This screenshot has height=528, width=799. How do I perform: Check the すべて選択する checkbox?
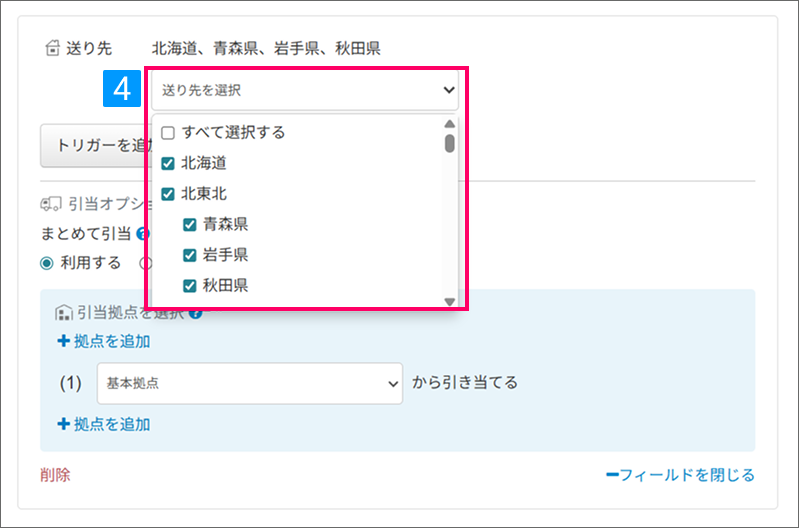168,132
